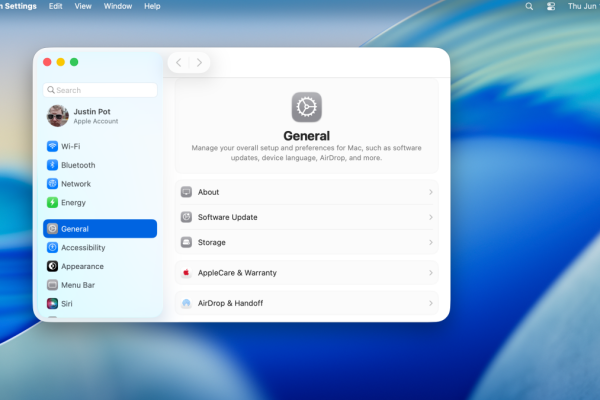This screenshot has height=400, width=600.
Task: Click the Network globe icon in the sidebar
Action: [52, 184]
